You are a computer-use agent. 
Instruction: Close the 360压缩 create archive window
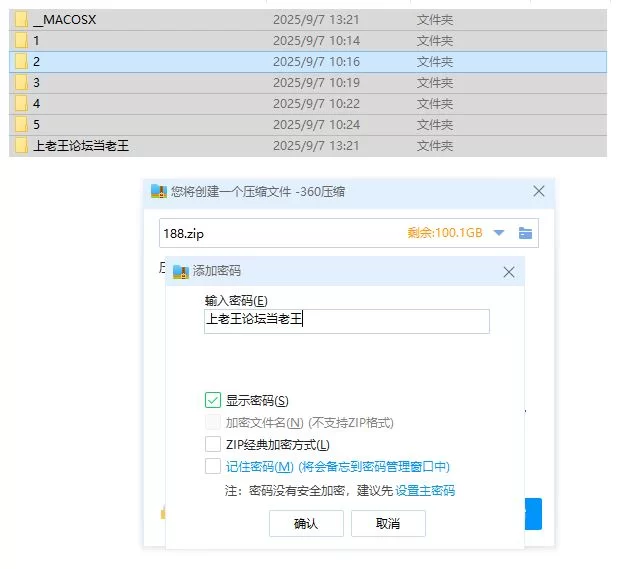539,191
